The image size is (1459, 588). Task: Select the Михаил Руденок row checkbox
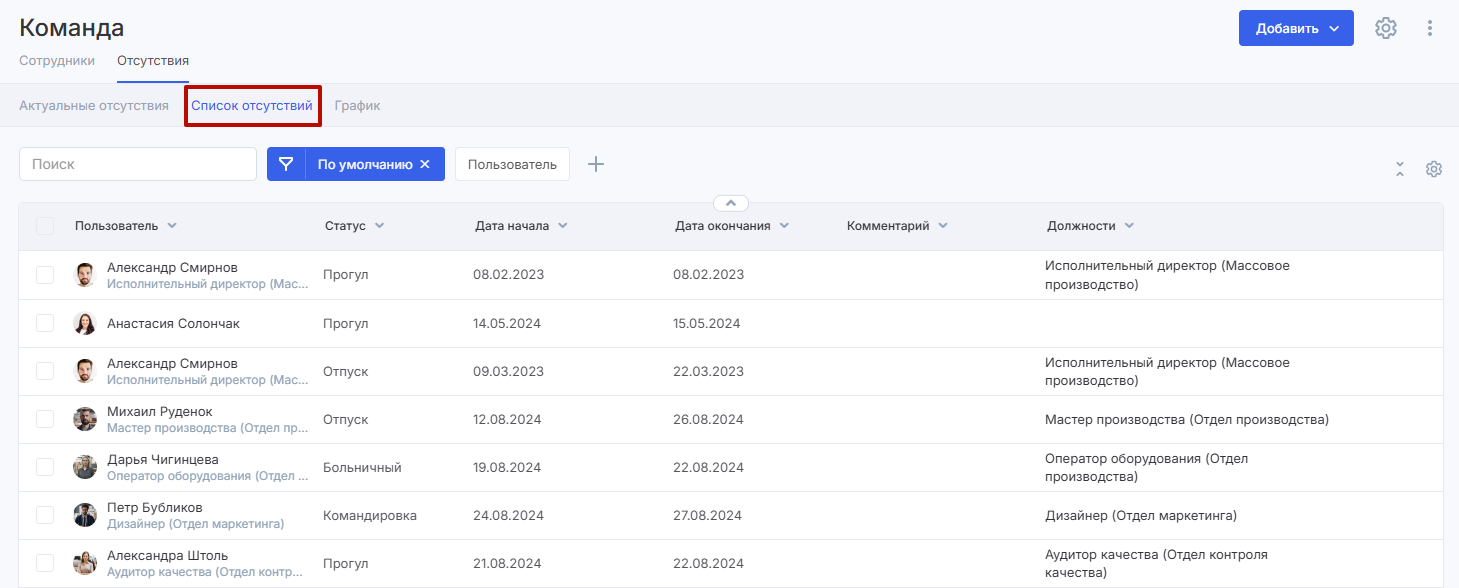[x=45, y=419]
